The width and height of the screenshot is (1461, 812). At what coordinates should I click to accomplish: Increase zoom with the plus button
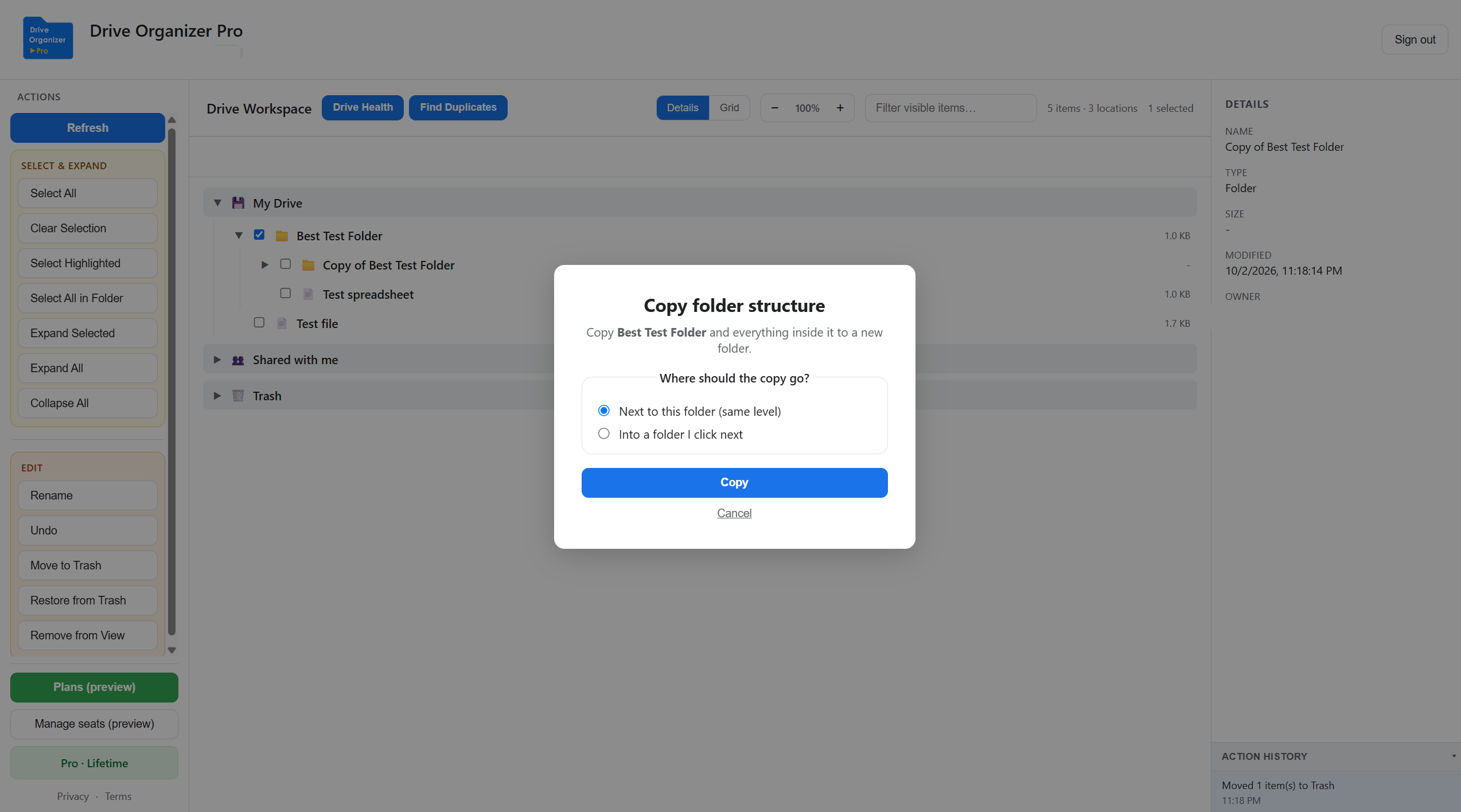[840, 108]
